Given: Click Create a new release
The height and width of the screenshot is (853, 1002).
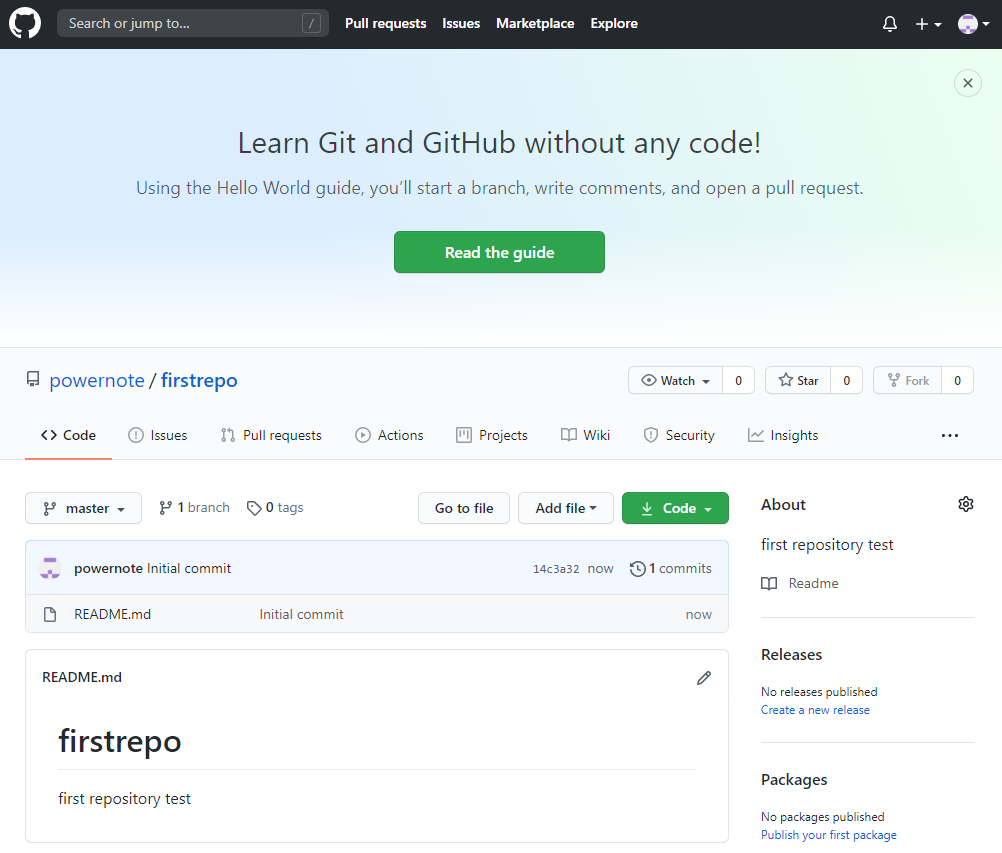Looking at the screenshot, I should (815, 710).
